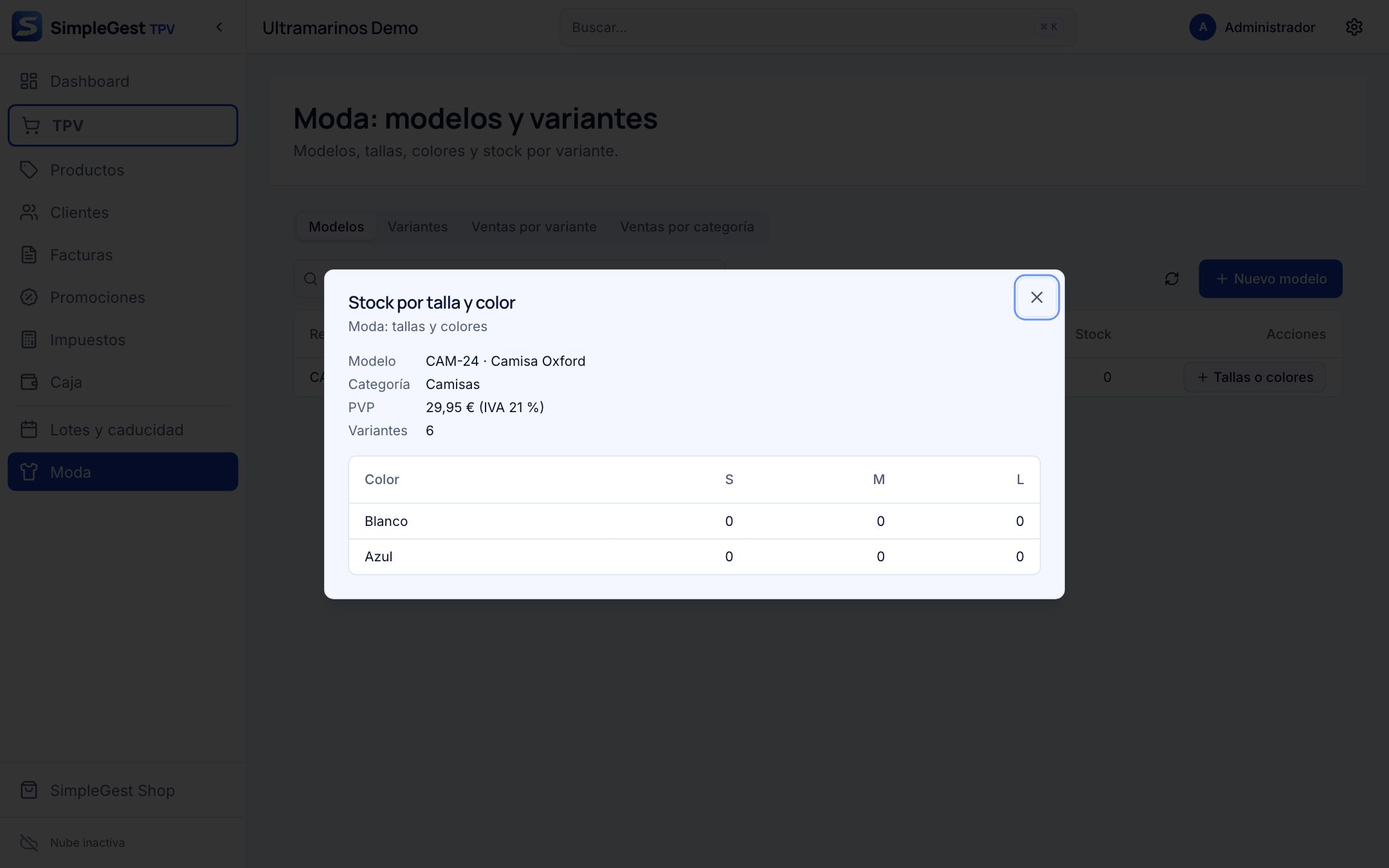Click the Impuestos calculator icon
Screen dimensions: 1389x868
29,339
